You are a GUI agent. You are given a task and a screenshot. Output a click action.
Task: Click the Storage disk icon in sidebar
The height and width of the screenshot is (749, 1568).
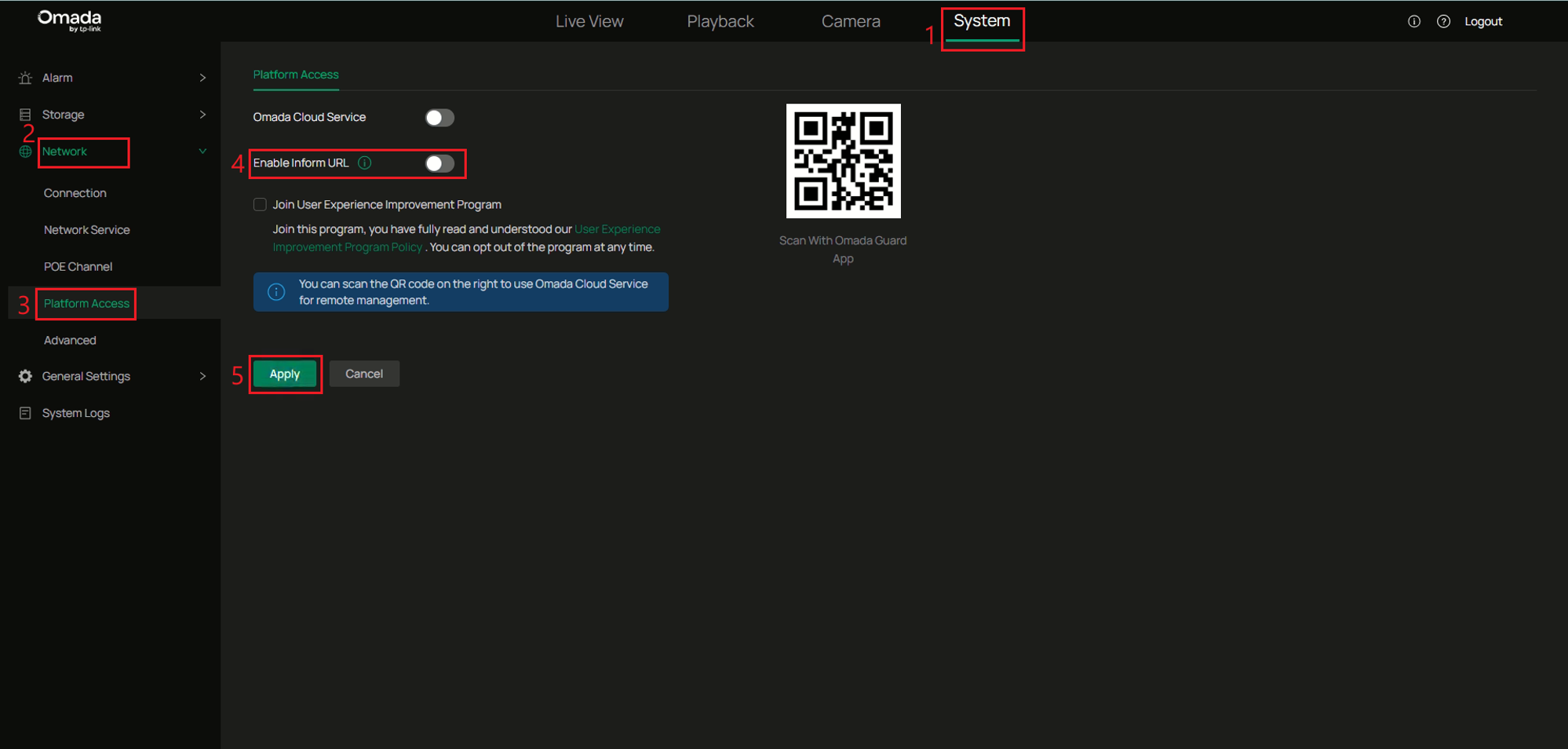[x=25, y=115]
